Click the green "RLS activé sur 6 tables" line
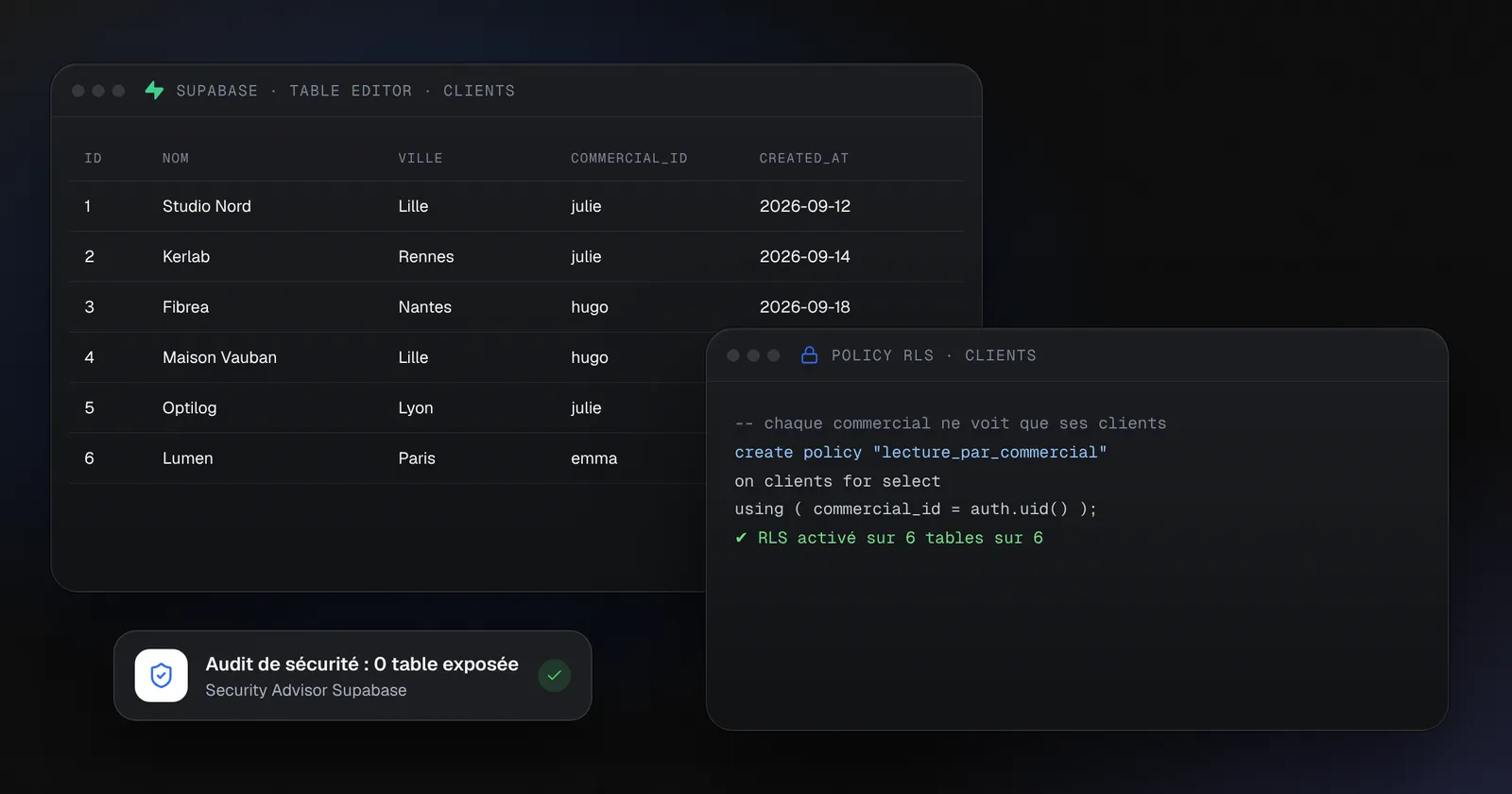Screen dimensions: 1512x794 click(888, 538)
